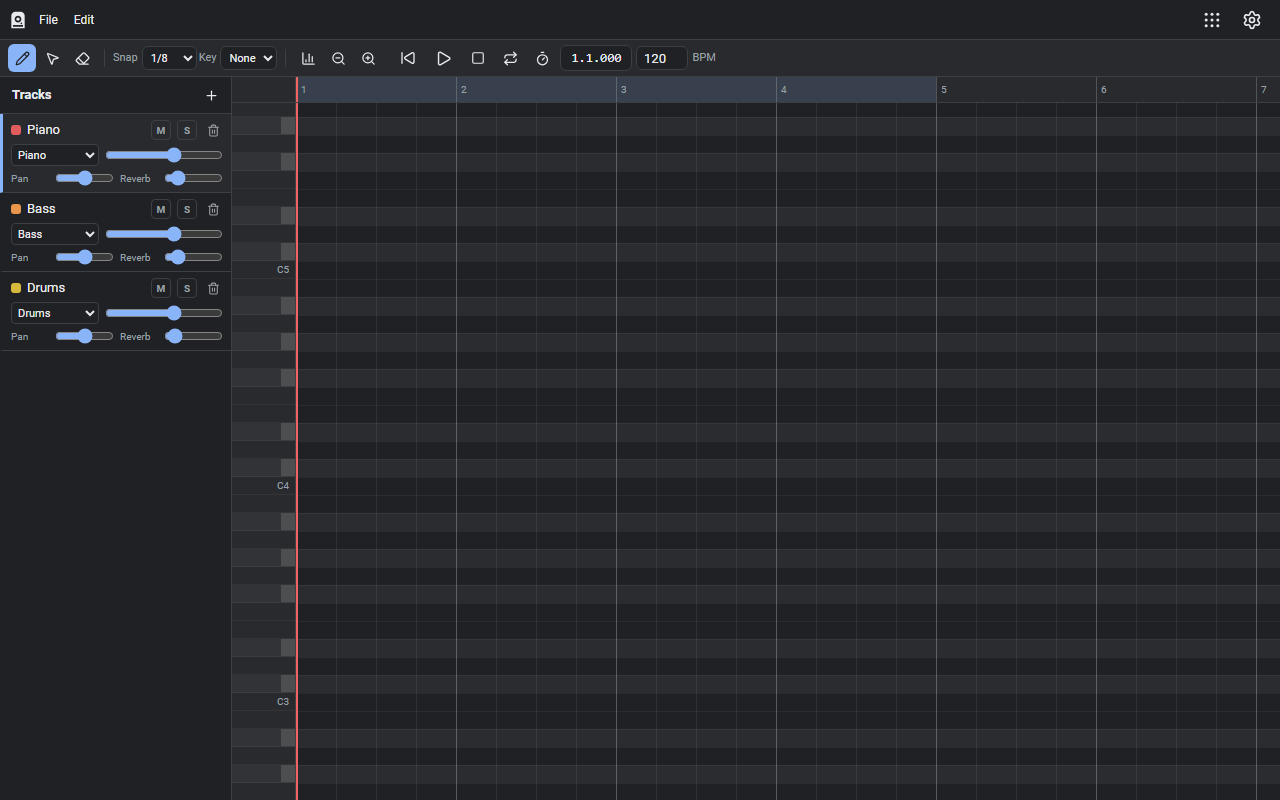Delete the Bass track
Viewport: 1280px width, 800px height.
click(213, 209)
